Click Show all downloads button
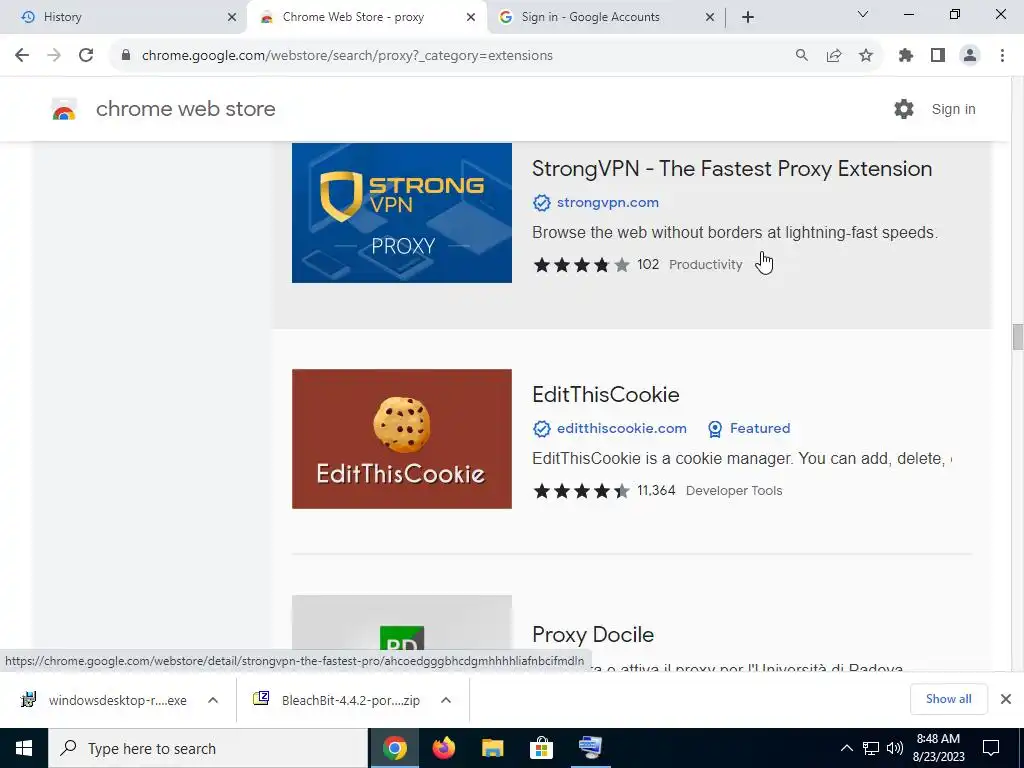The image size is (1024, 768). tap(948, 699)
